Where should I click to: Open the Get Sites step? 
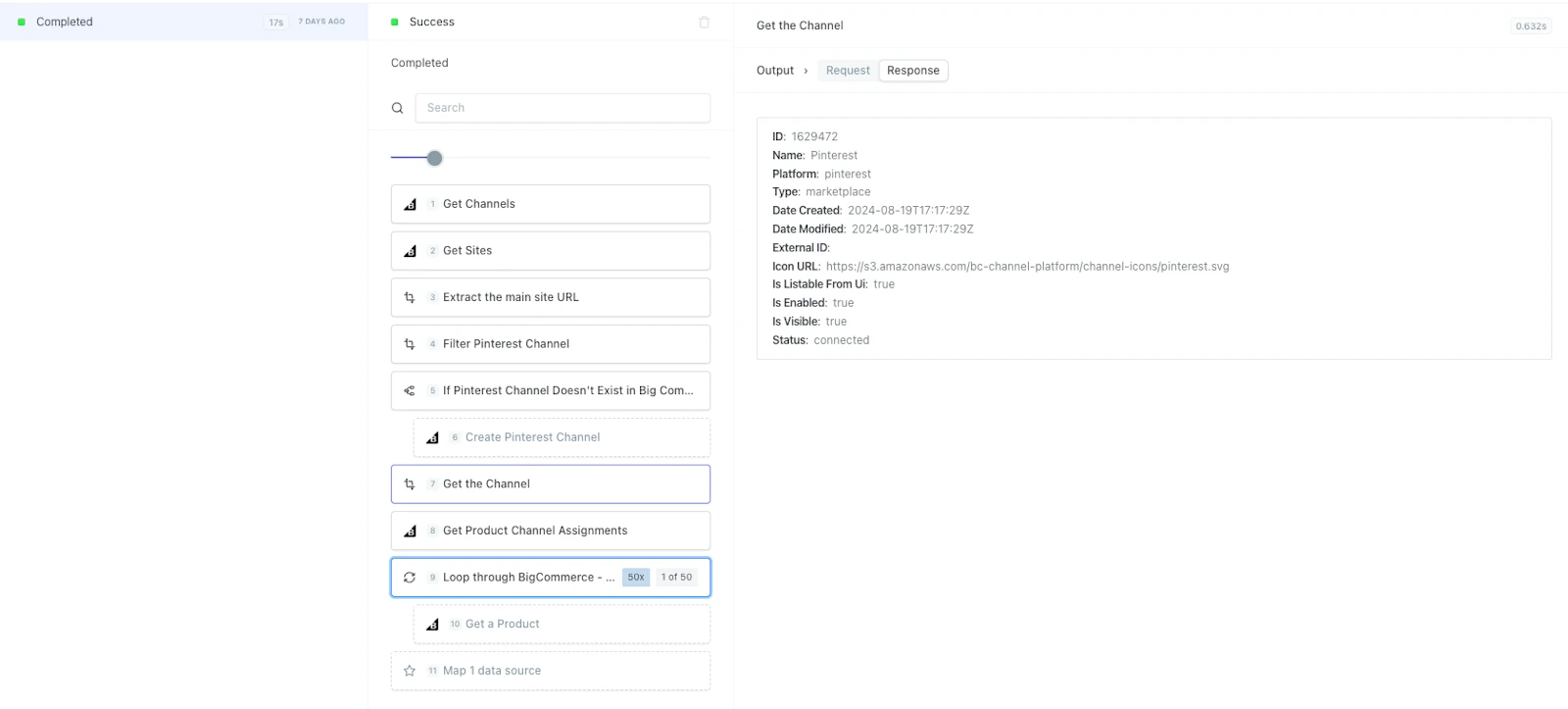(x=551, y=251)
